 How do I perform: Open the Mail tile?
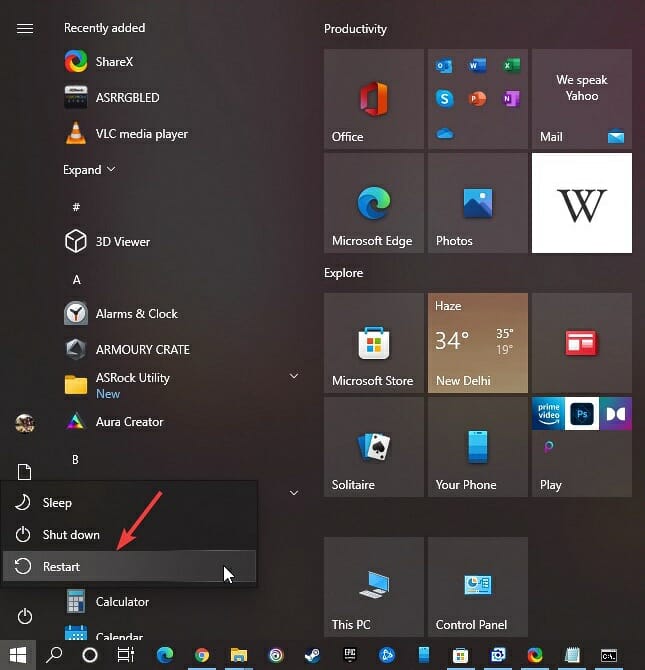click(582, 99)
